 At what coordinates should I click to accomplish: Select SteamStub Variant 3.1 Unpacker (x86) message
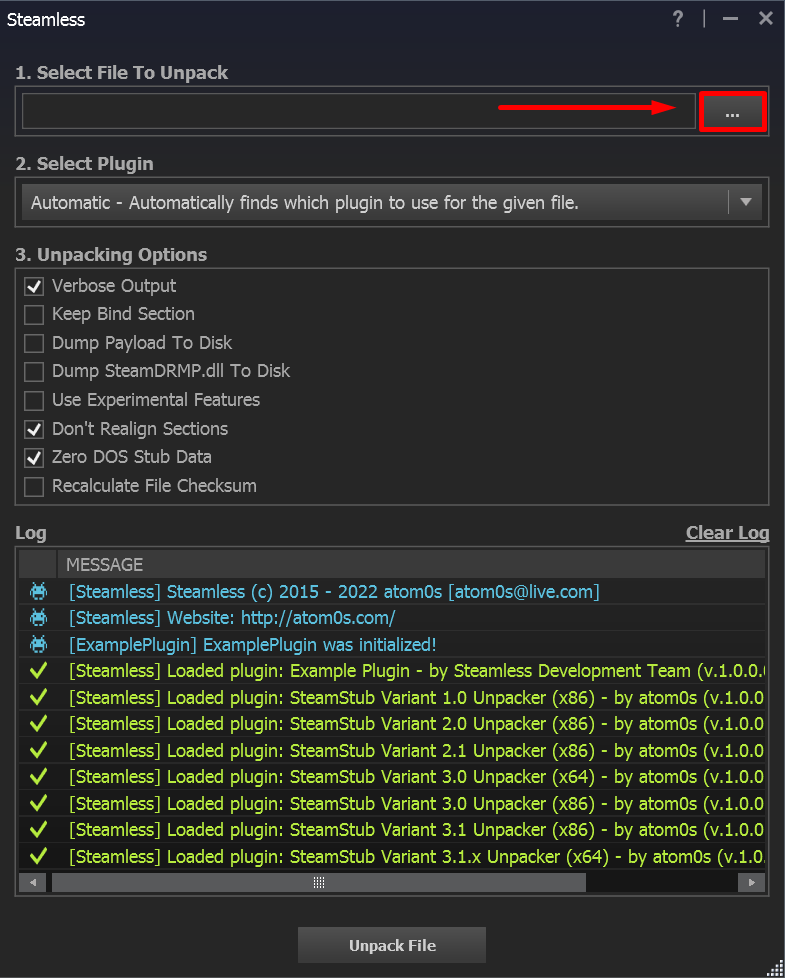(x=417, y=830)
